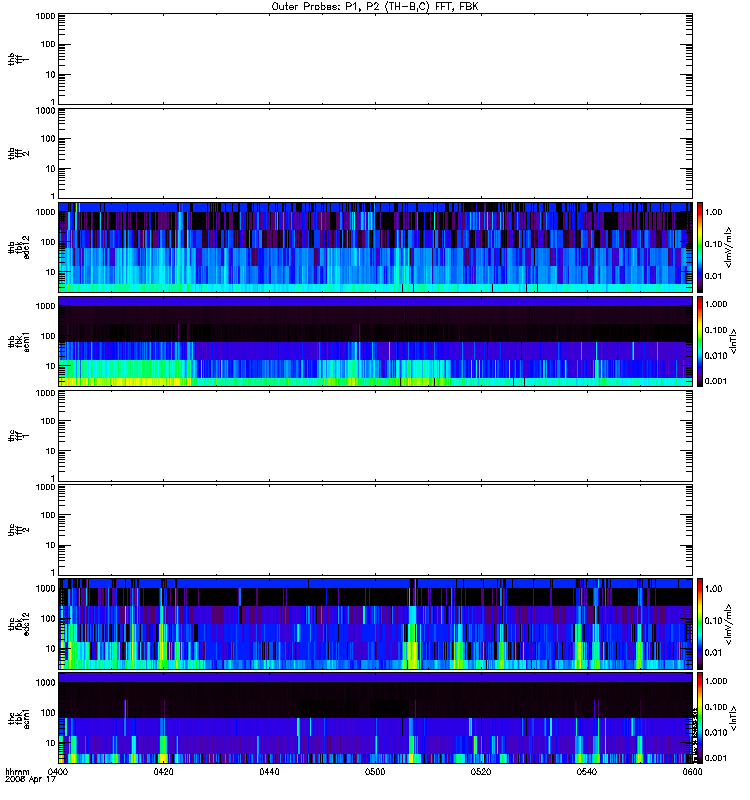Click the "thb fff 1" y-axis title

pos(19,59)
